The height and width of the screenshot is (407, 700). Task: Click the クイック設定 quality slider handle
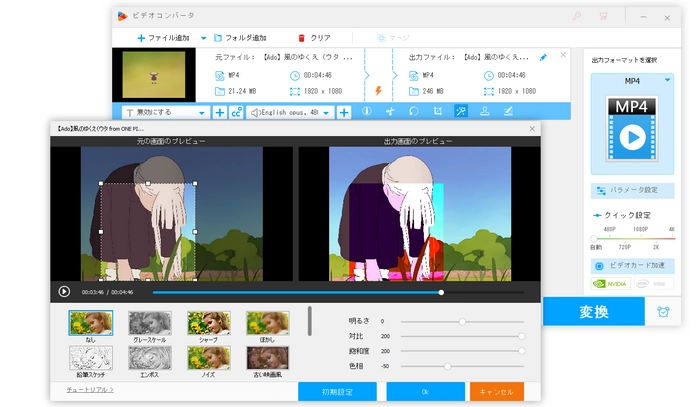[x=594, y=238]
